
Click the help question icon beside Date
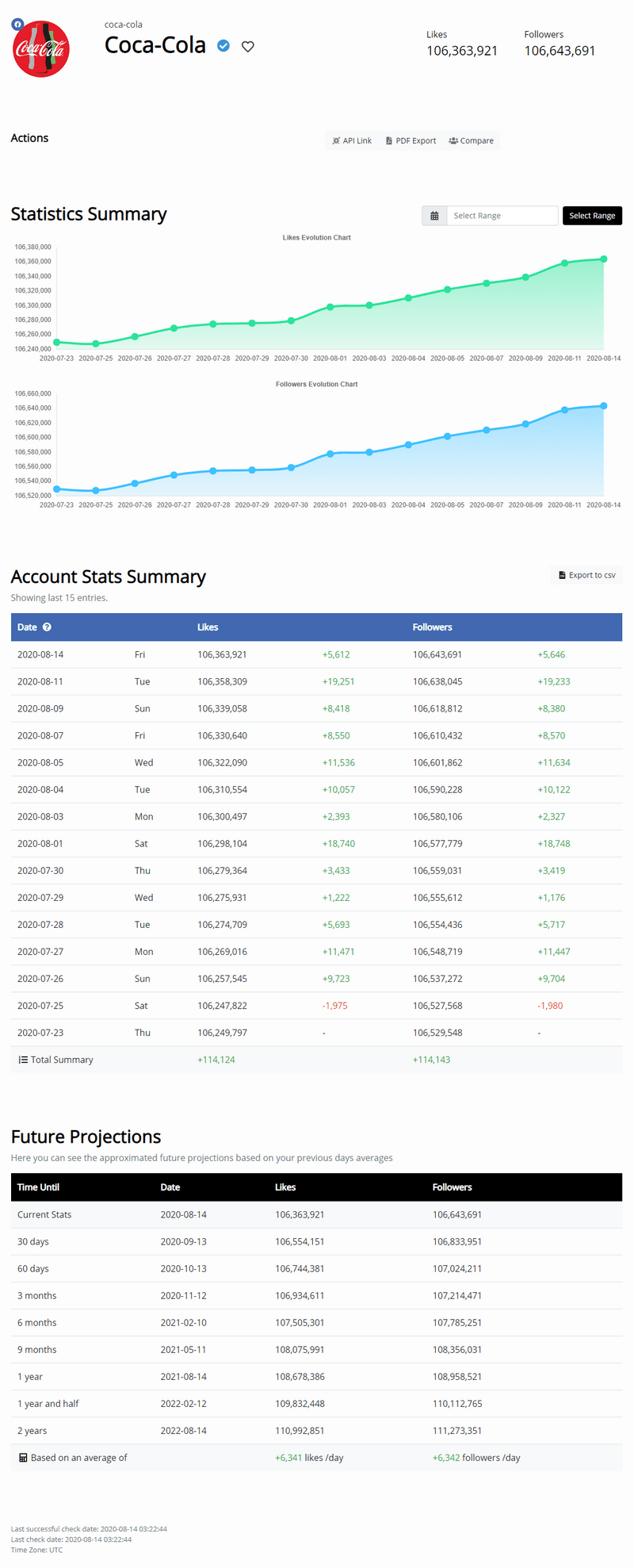[47, 627]
